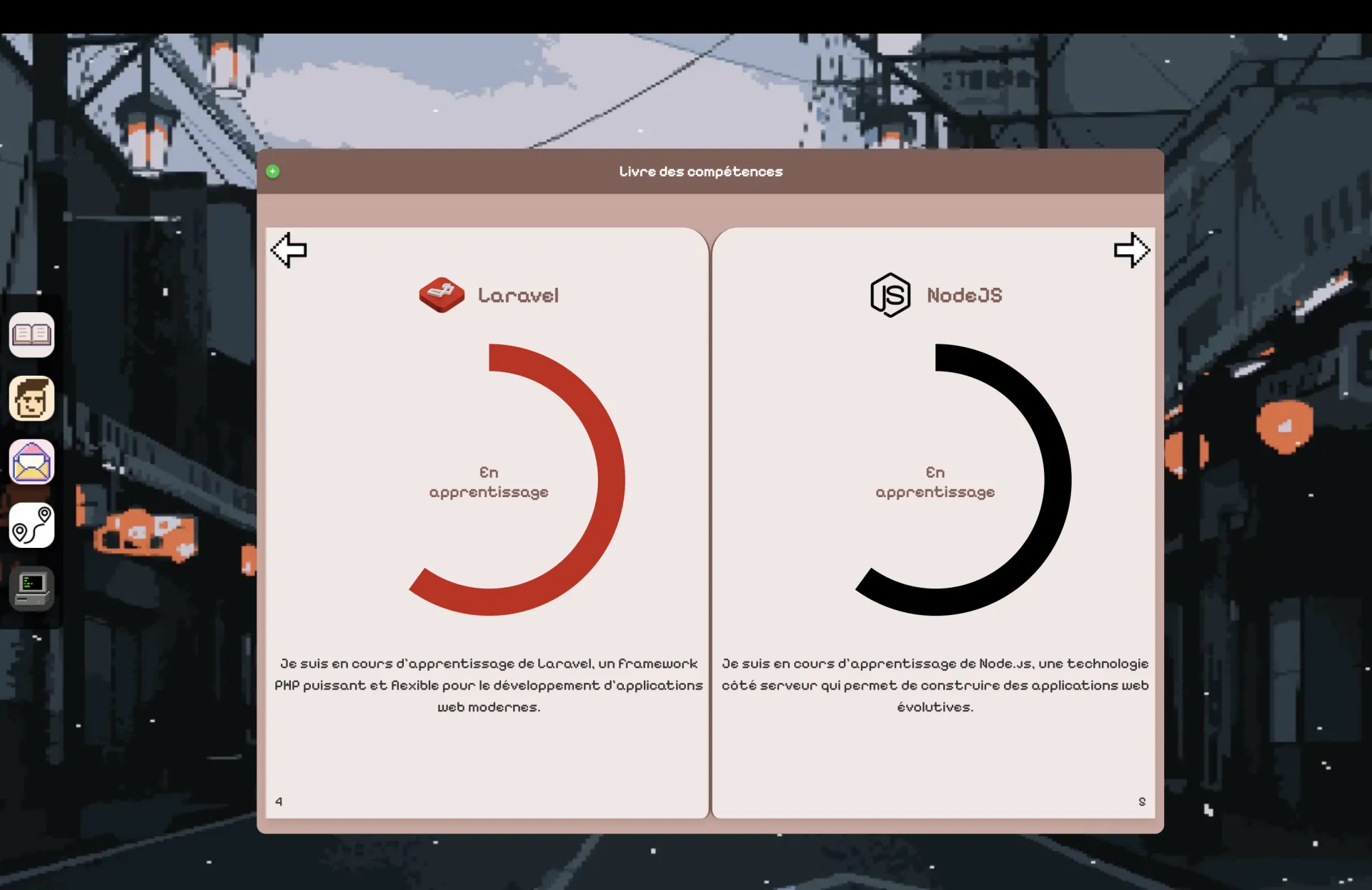Click the Node.js description paragraph
The height and width of the screenshot is (890, 1372).
pyautogui.click(x=935, y=685)
